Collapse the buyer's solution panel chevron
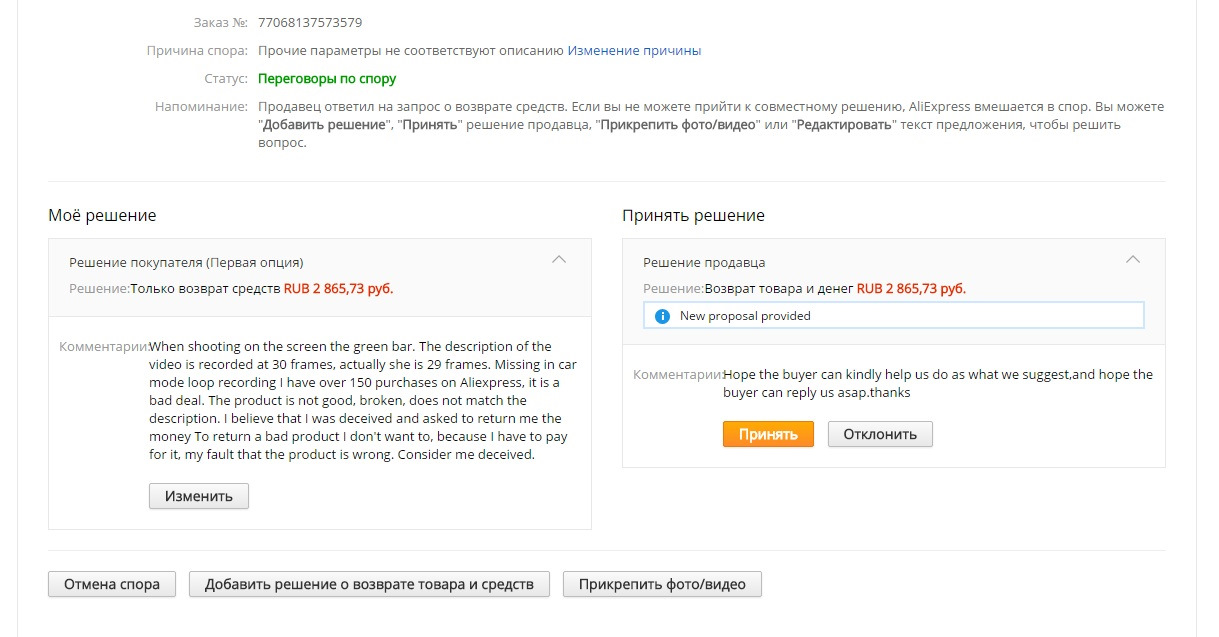 click(559, 260)
